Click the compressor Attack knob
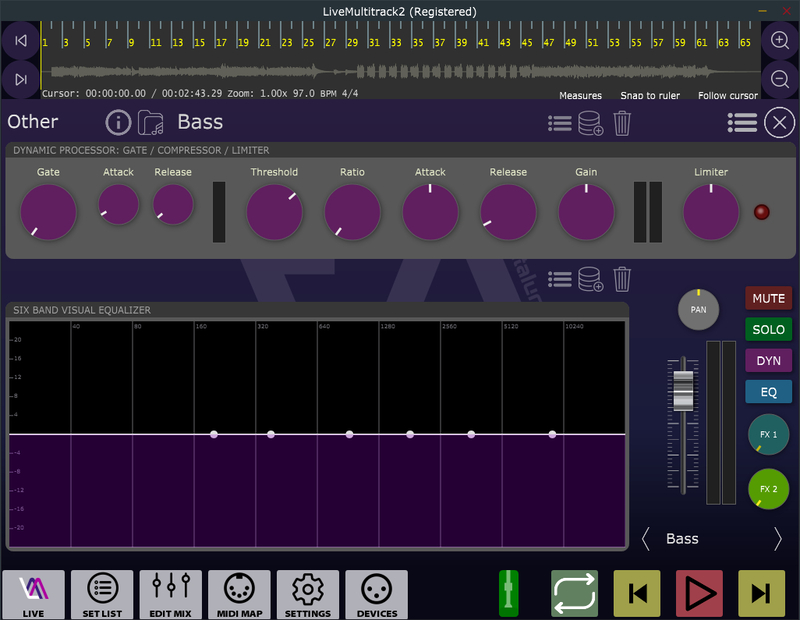This screenshot has width=800, height=620. (430, 212)
